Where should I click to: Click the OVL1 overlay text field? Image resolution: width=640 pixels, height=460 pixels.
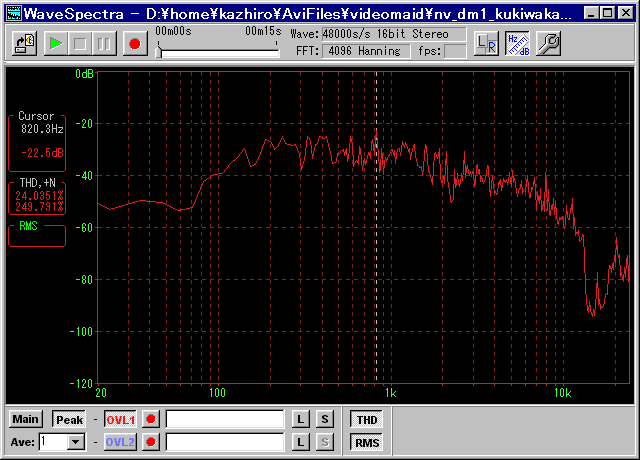tap(225, 419)
